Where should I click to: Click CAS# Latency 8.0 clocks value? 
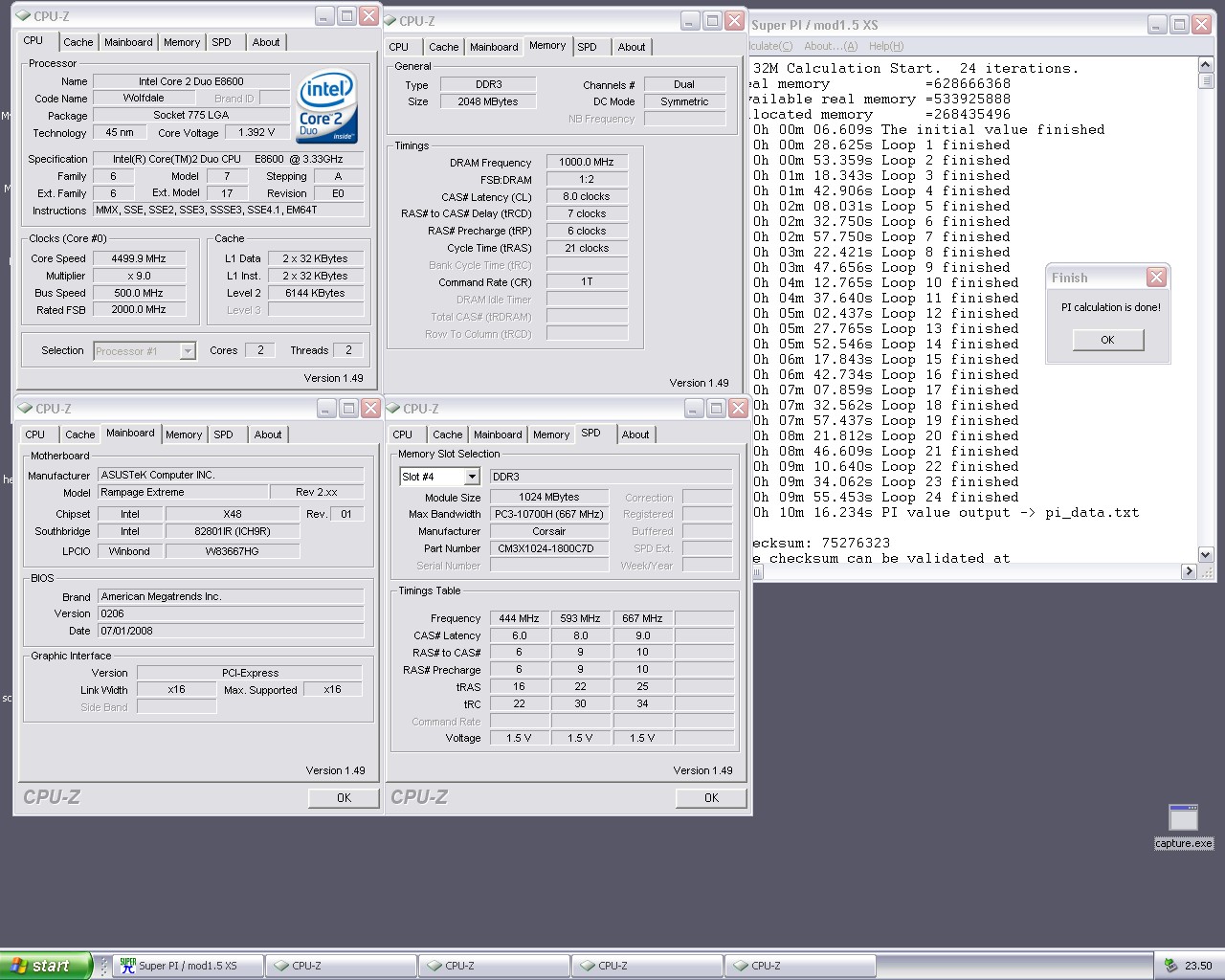(587, 197)
